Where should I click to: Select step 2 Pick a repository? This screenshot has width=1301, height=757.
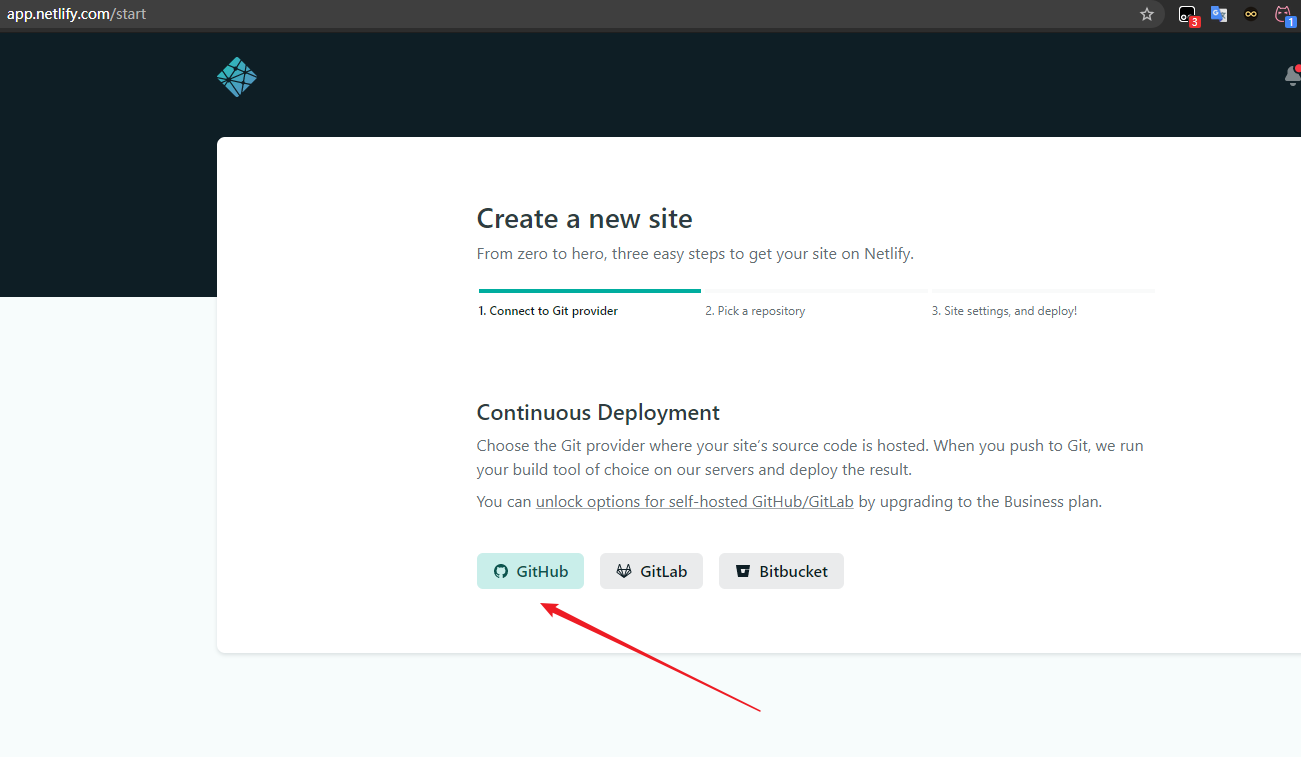[755, 311]
